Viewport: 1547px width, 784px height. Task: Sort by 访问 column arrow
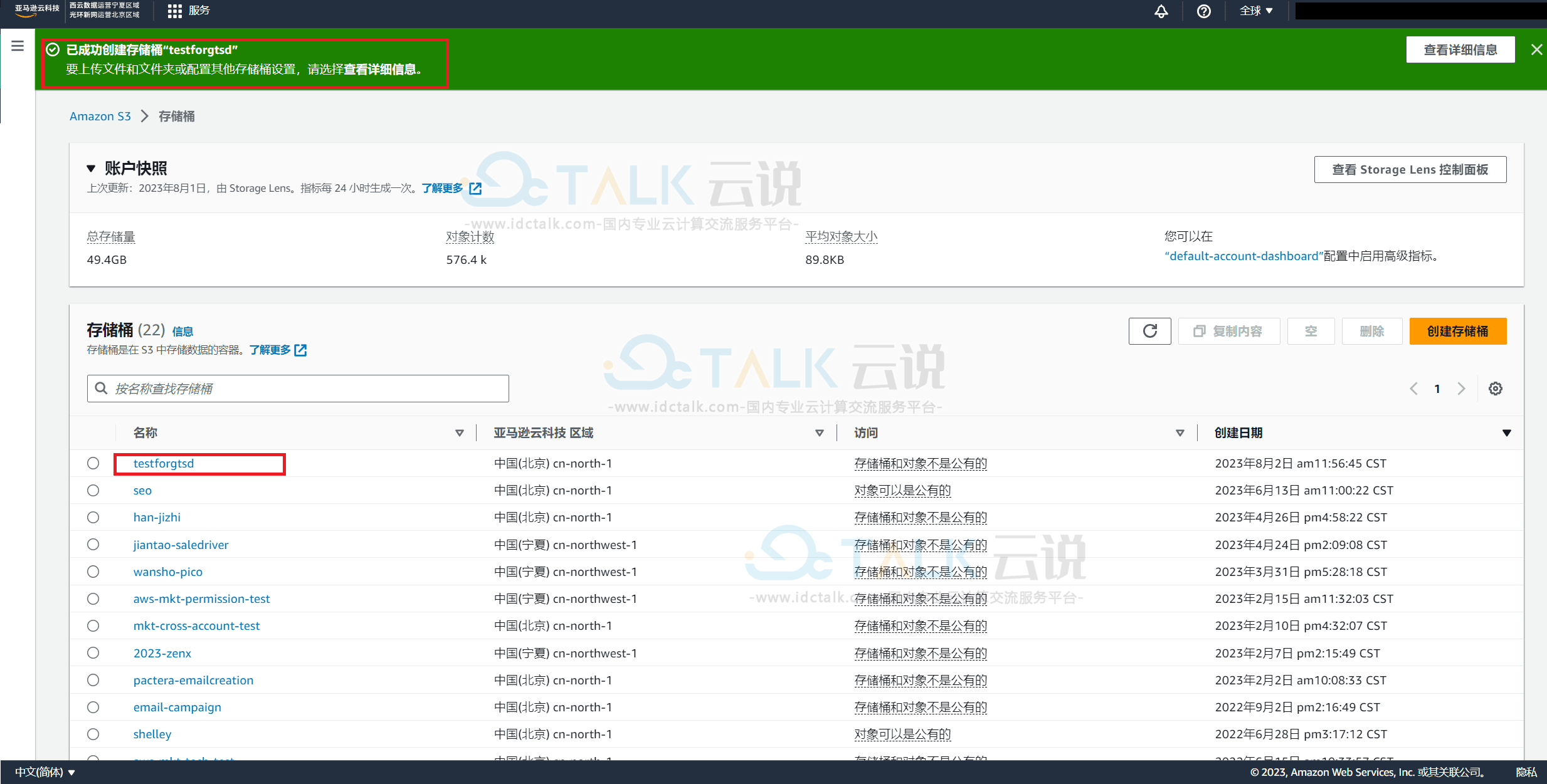click(x=1180, y=433)
